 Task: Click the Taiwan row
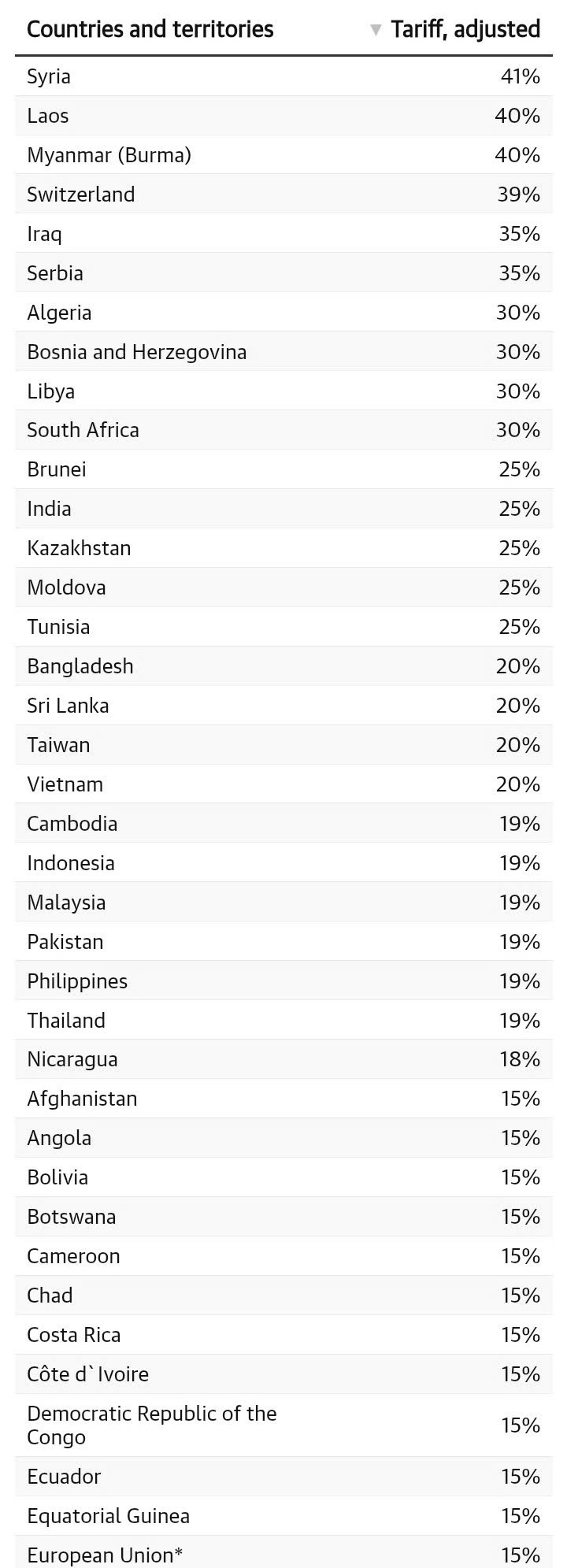[283, 745]
